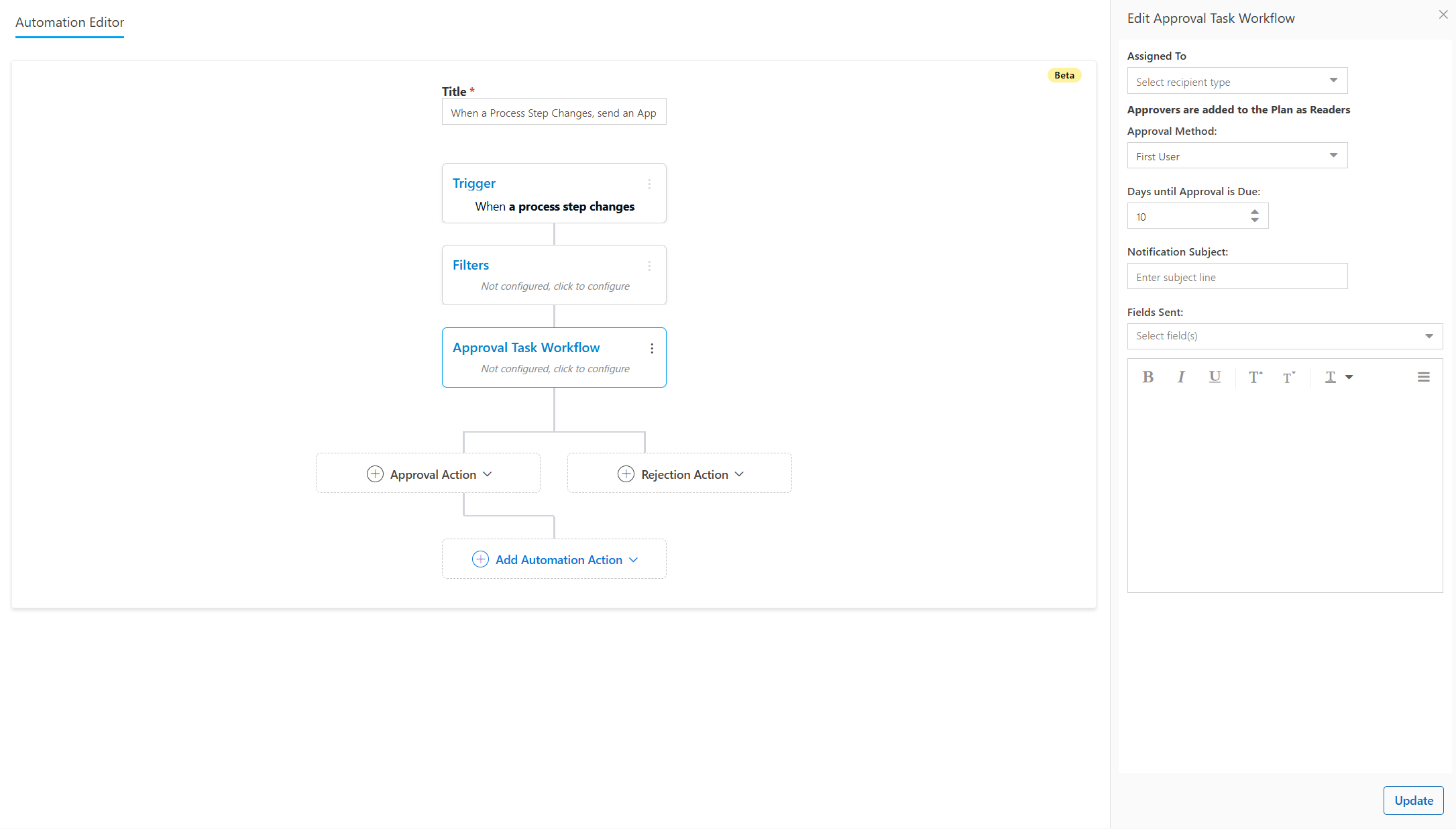The width and height of the screenshot is (1456, 829).
Task: Decrement days until approval is due
Action: pyautogui.click(x=1254, y=220)
